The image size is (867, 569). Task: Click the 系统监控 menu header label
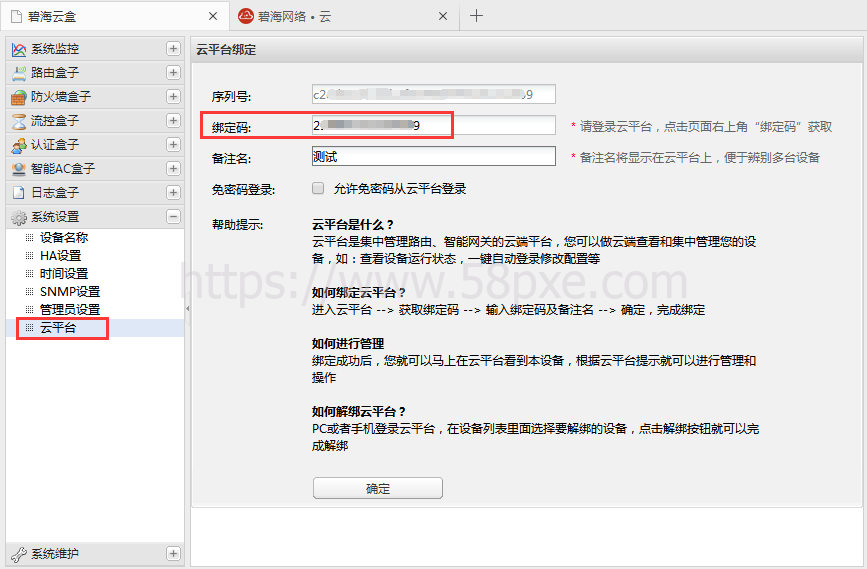click(x=55, y=49)
